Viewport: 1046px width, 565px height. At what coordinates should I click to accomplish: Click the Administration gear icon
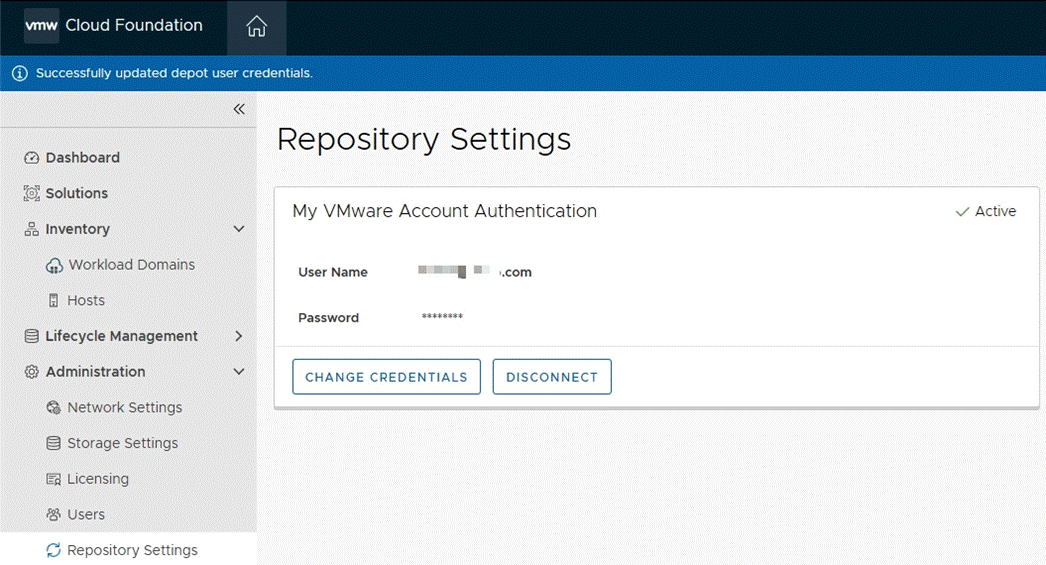(x=31, y=372)
